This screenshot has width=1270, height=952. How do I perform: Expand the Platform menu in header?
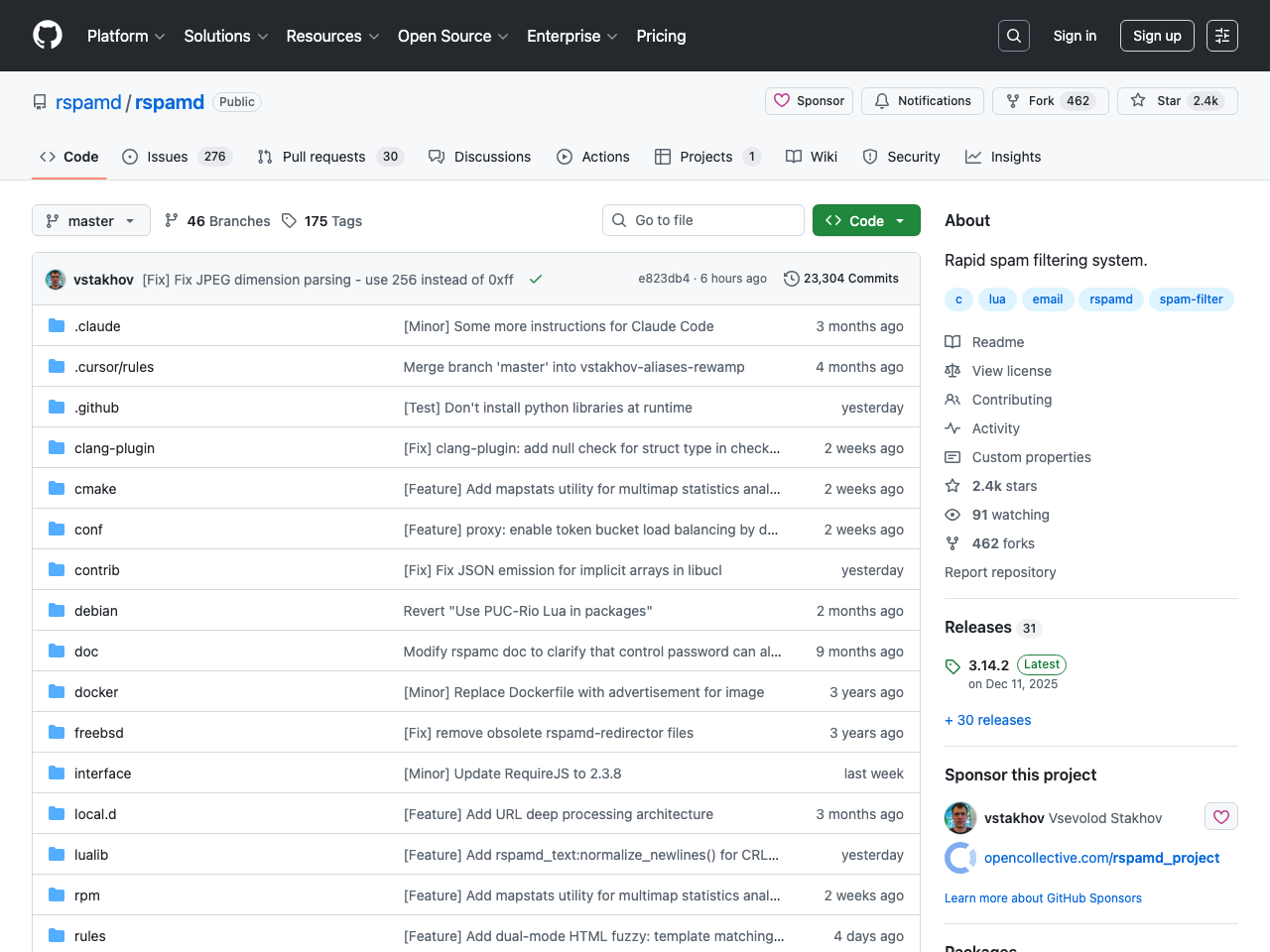pyautogui.click(x=126, y=36)
